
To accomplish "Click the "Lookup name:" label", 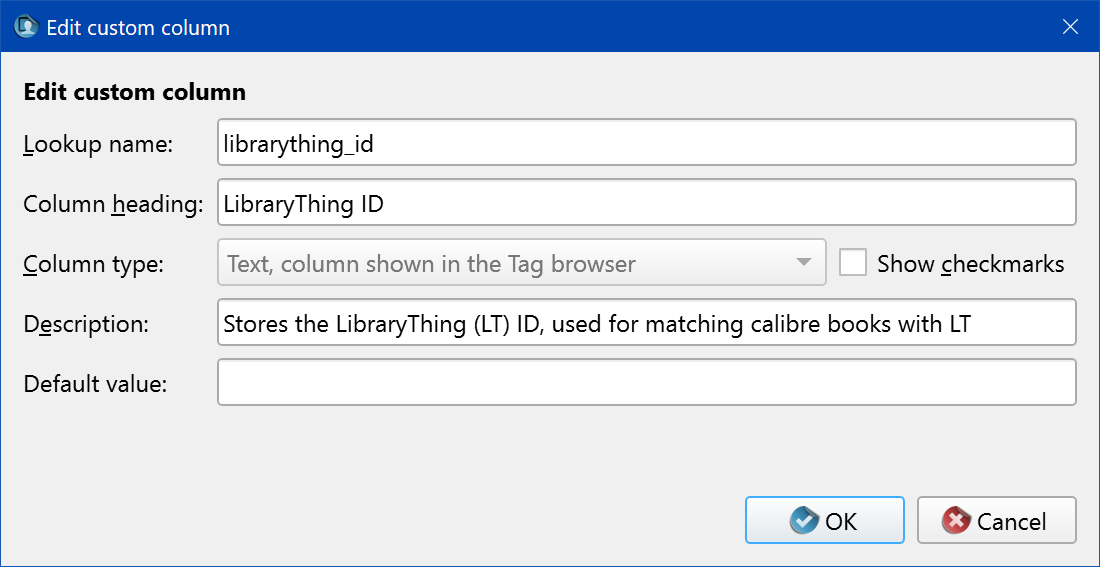I will (98, 144).
